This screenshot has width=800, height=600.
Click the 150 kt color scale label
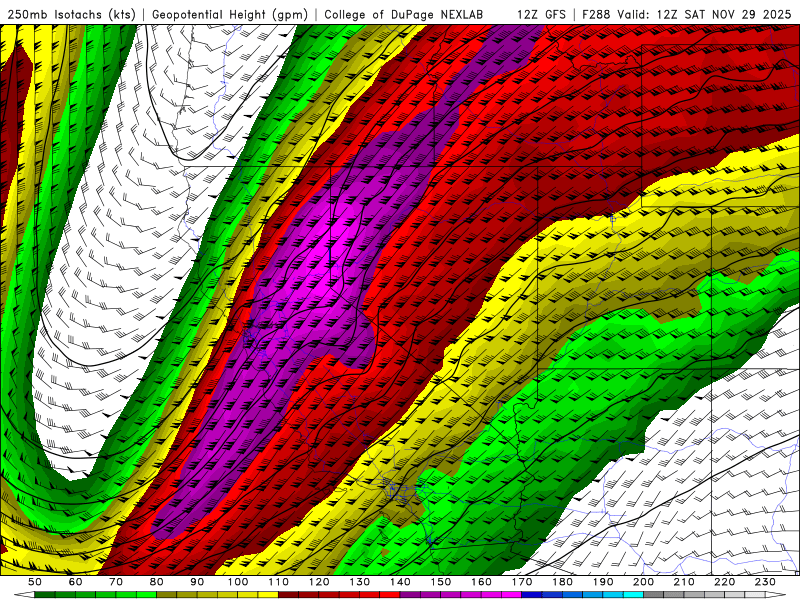pyautogui.click(x=441, y=582)
